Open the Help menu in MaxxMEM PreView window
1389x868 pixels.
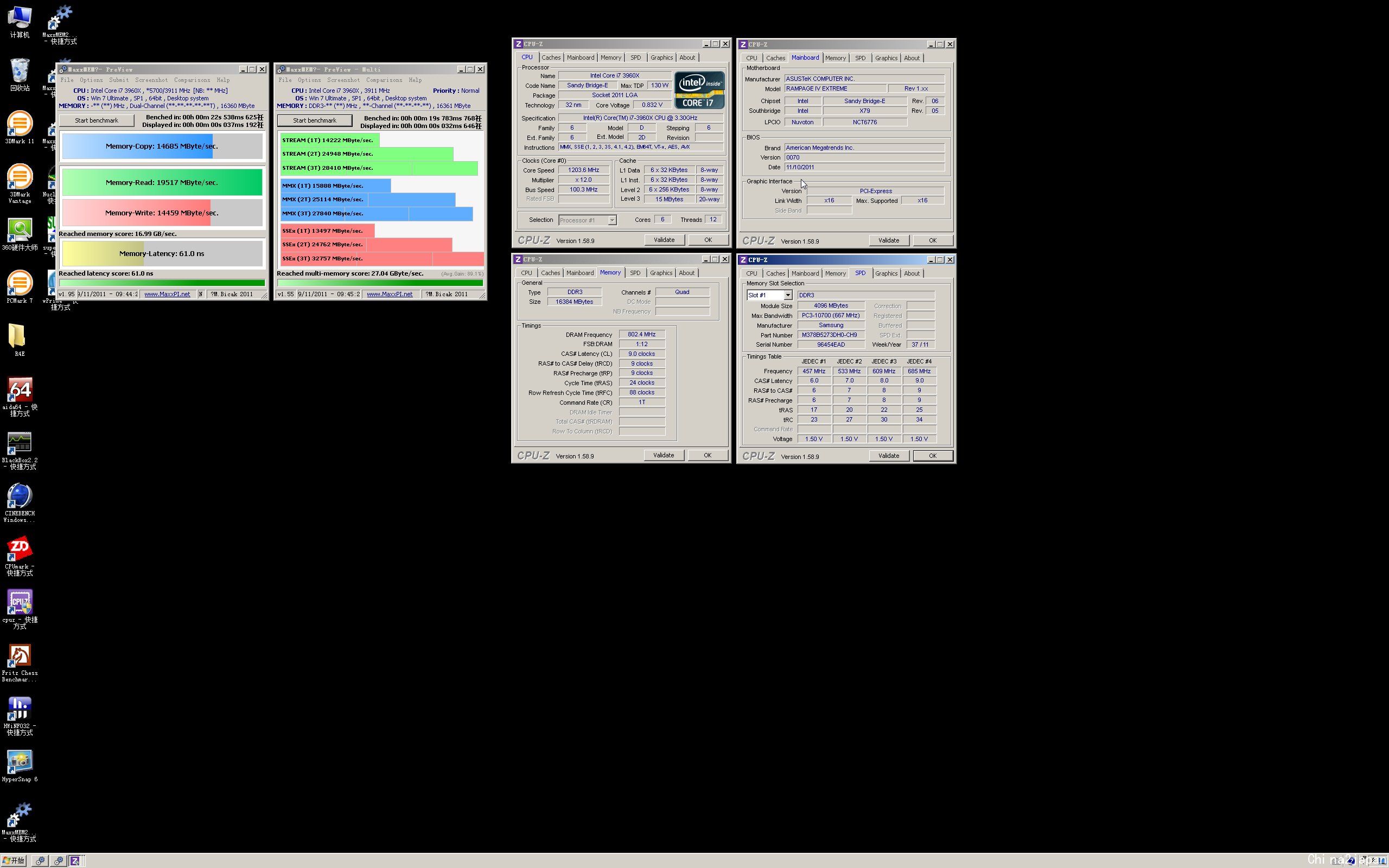pos(224,80)
